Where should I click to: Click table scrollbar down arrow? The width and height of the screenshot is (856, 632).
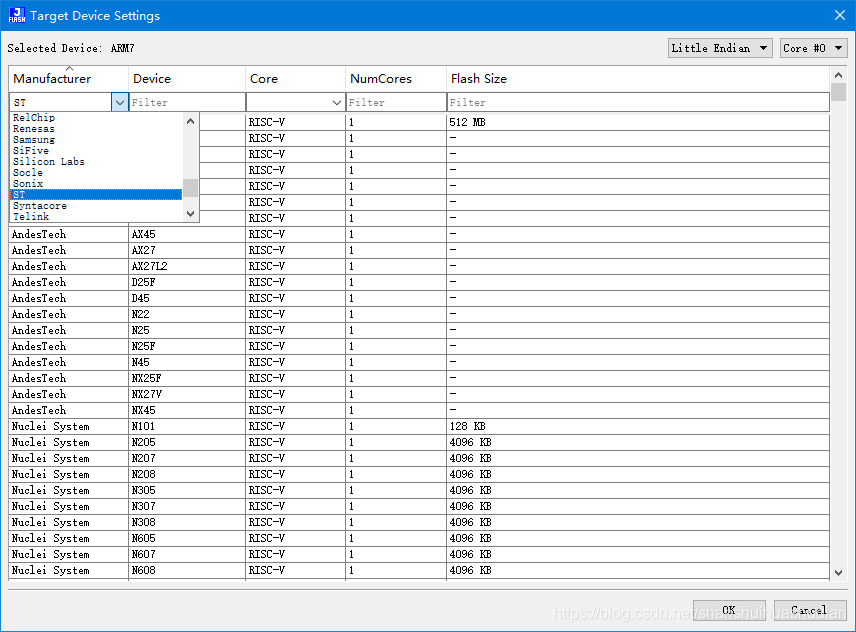839,573
